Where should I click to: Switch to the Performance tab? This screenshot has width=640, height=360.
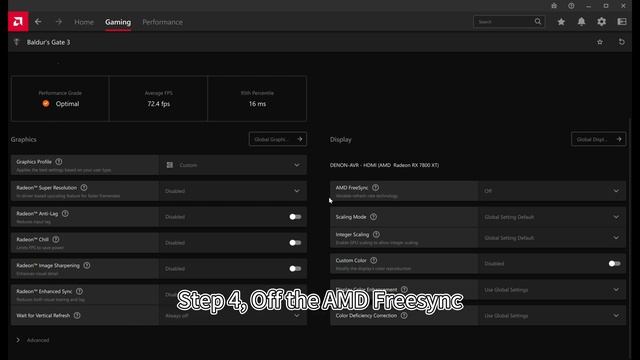pyautogui.click(x=162, y=22)
